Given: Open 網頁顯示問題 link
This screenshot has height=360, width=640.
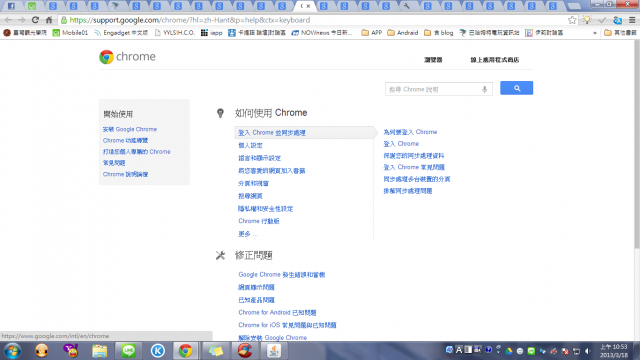Looking at the screenshot, I should click(256, 287).
